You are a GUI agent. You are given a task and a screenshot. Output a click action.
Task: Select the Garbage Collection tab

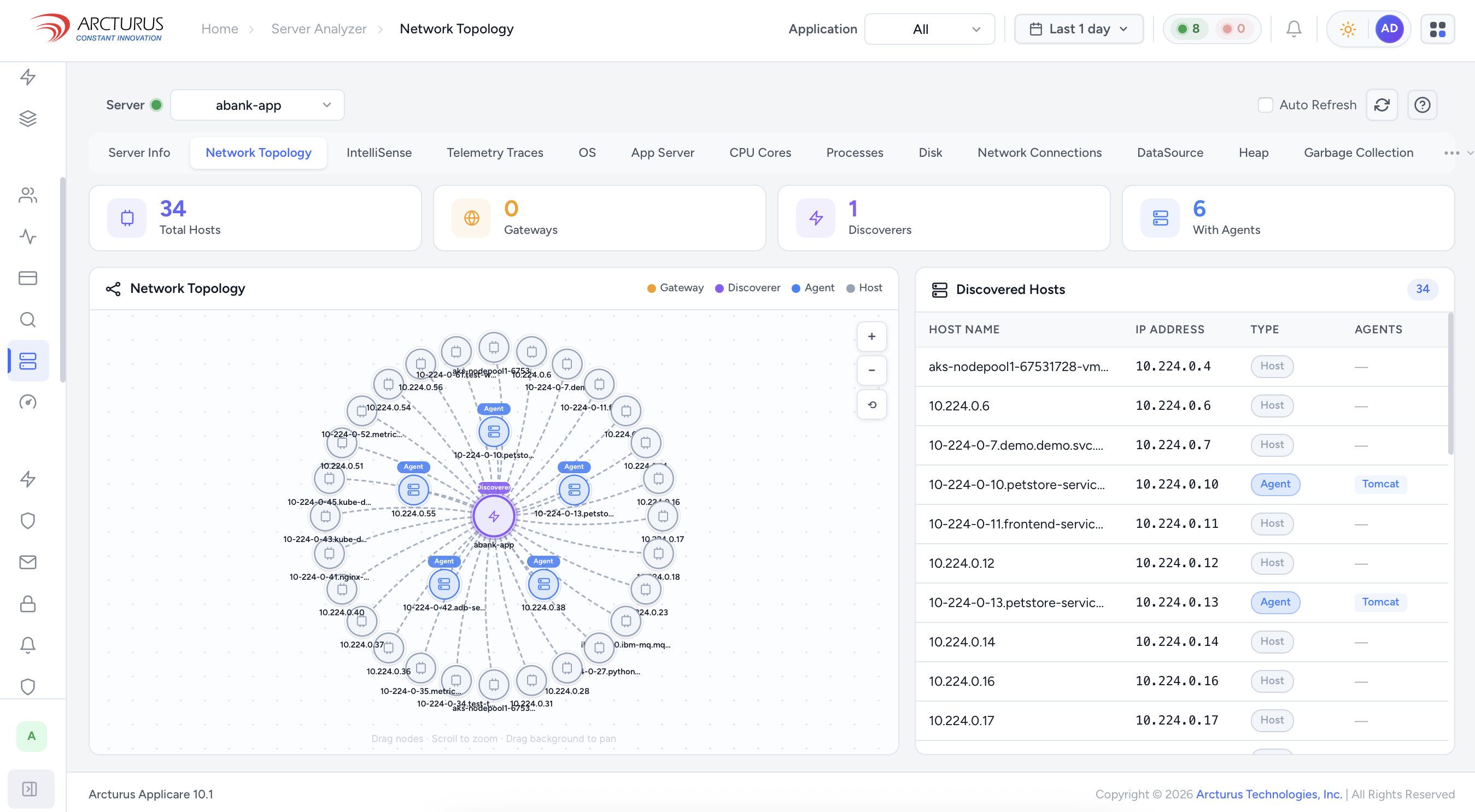1358,153
